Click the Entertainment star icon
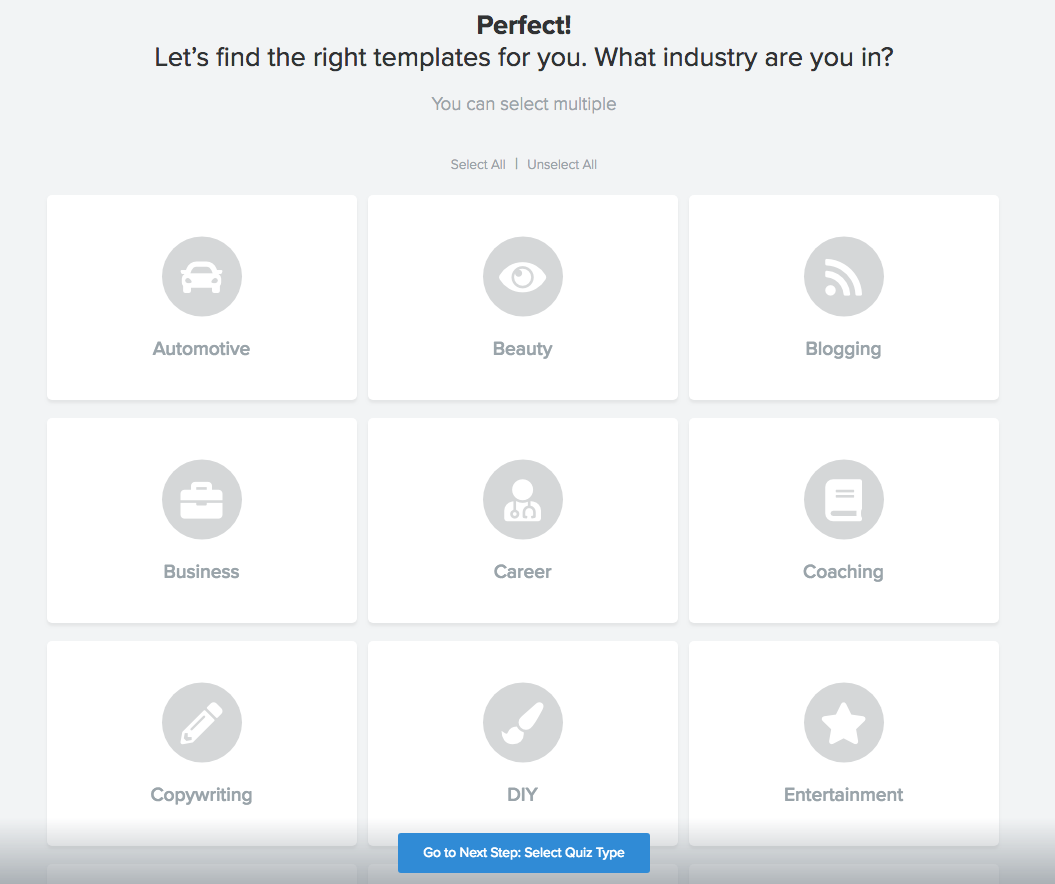Image resolution: width=1055 pixels, height=884 pixels. 844,723
